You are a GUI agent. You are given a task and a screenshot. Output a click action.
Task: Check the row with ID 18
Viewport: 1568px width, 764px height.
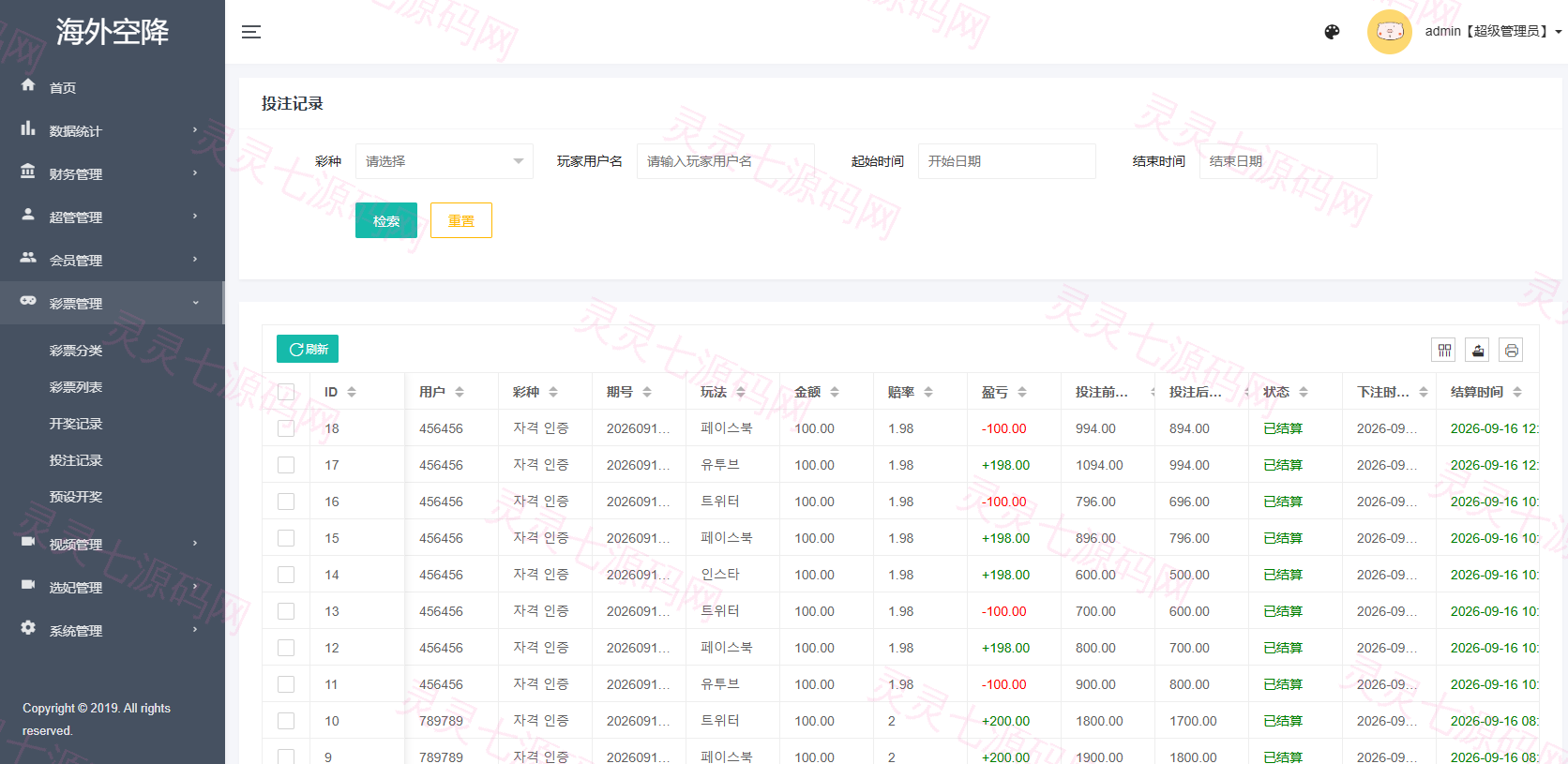click(x=286, y=428)
